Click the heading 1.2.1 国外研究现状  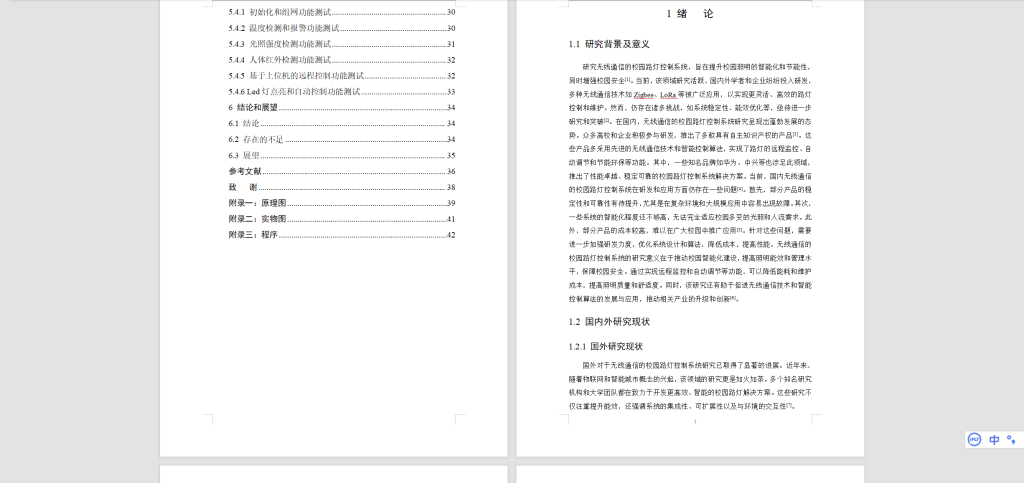pos(610,346)
